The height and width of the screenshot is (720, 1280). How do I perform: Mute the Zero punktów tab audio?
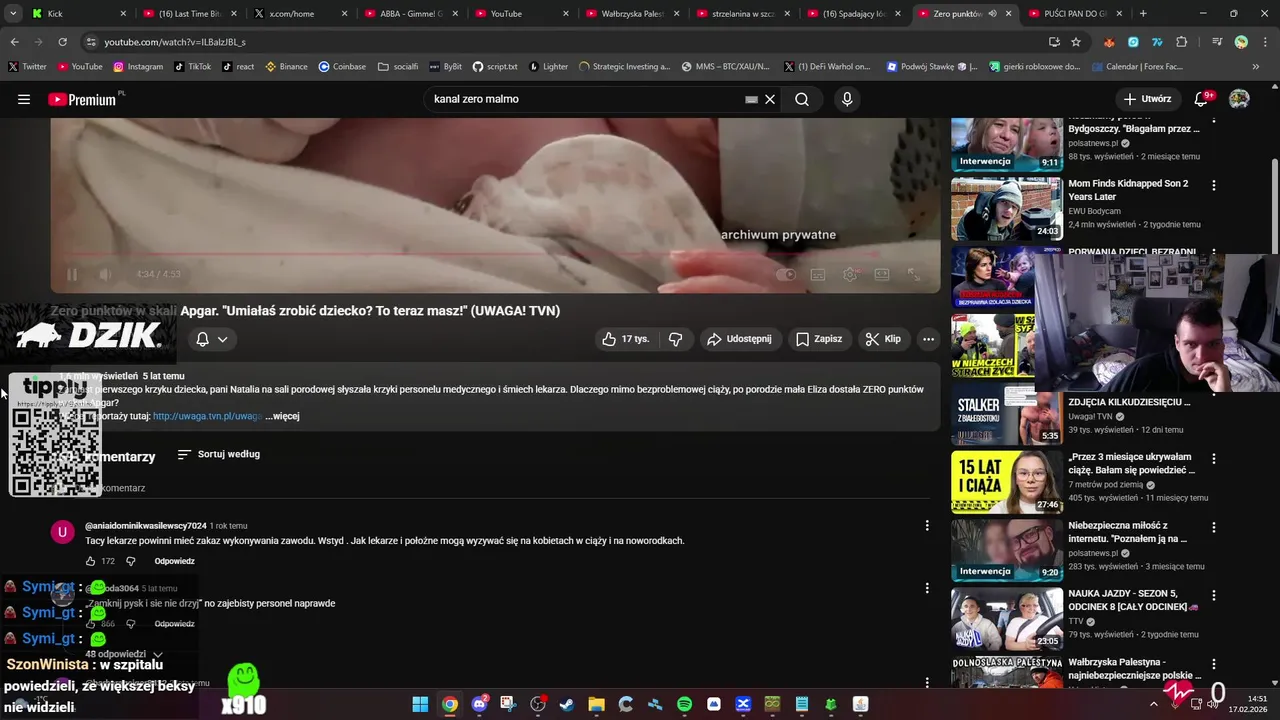coord(992,14)
